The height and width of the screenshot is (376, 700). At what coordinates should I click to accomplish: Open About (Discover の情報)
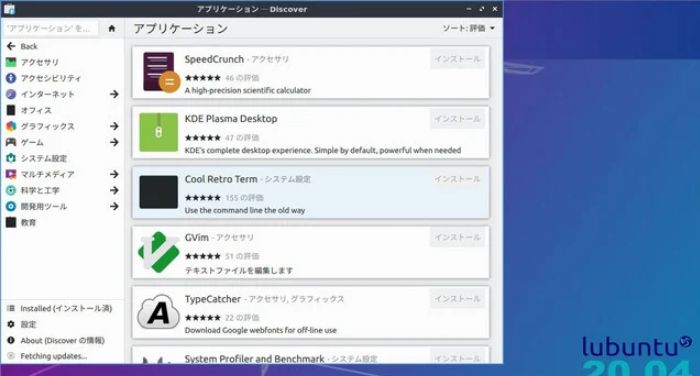click(x=62, y=341)
